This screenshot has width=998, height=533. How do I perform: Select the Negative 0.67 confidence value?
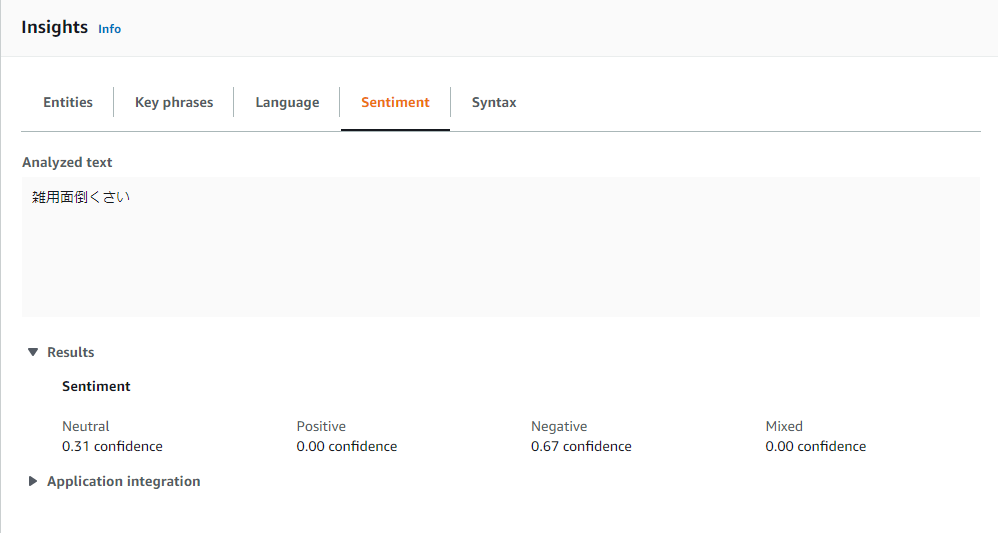581,446
